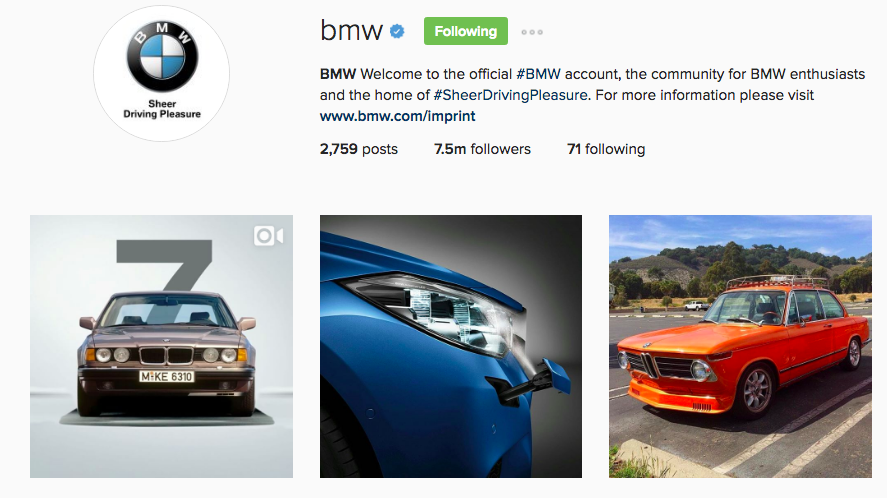
Task: Visit the www.bmw.com/imprint link
Action: [x=397, y=116]
